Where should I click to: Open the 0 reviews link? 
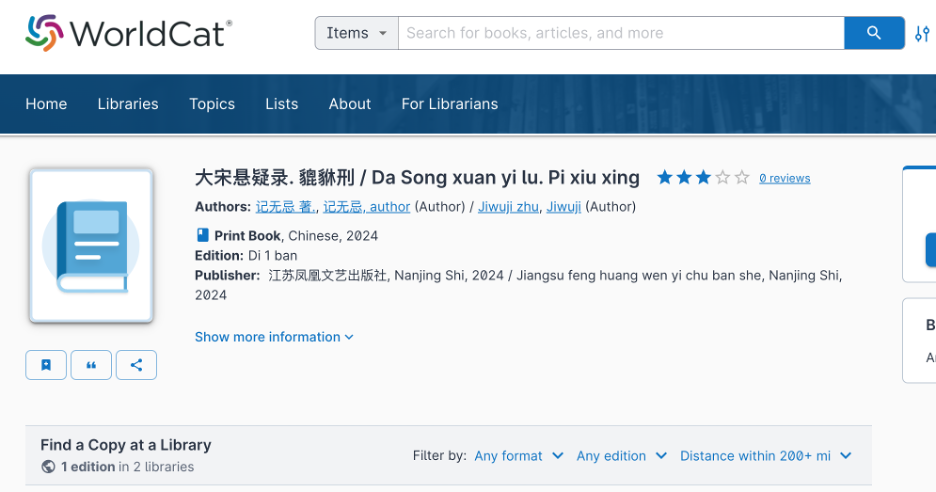click(784, 178)
